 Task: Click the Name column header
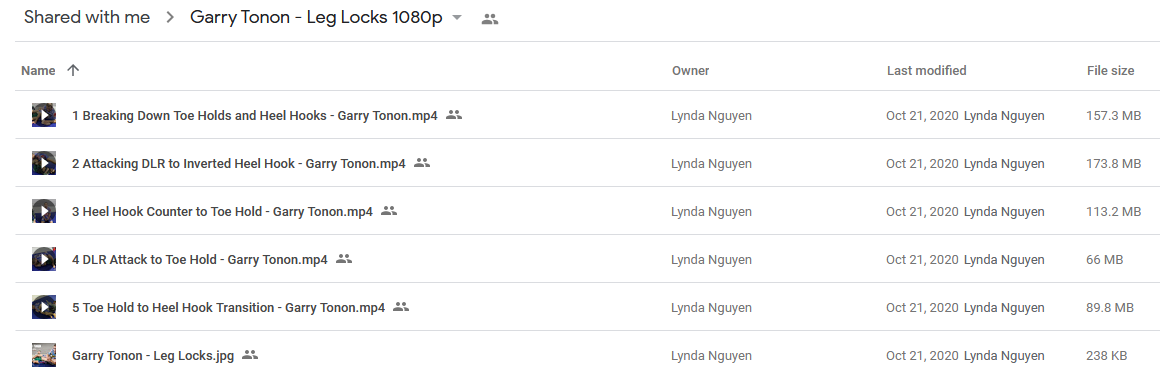click(38, 71)
